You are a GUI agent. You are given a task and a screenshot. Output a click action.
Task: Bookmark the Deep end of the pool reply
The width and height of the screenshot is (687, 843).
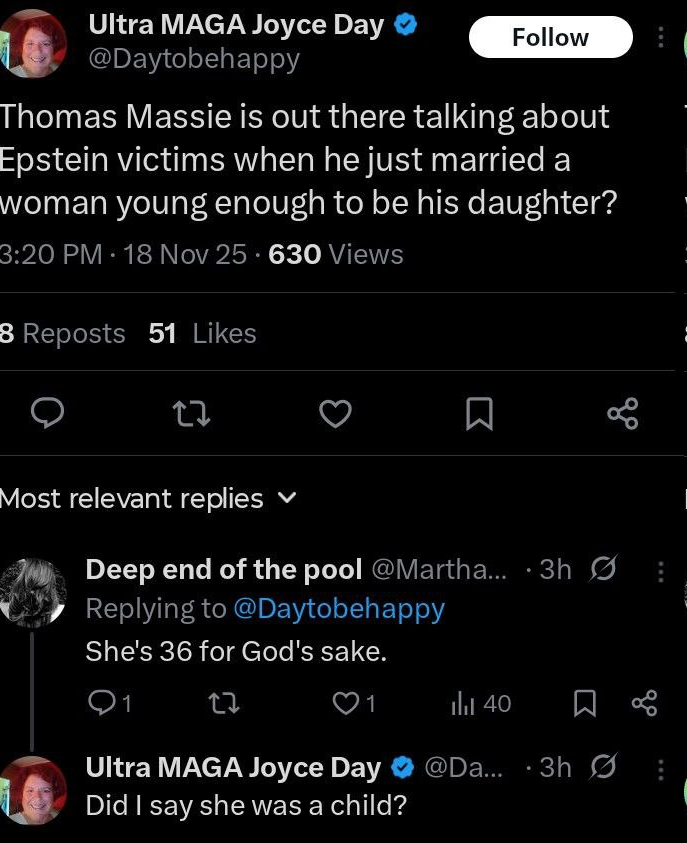point(583,704)
